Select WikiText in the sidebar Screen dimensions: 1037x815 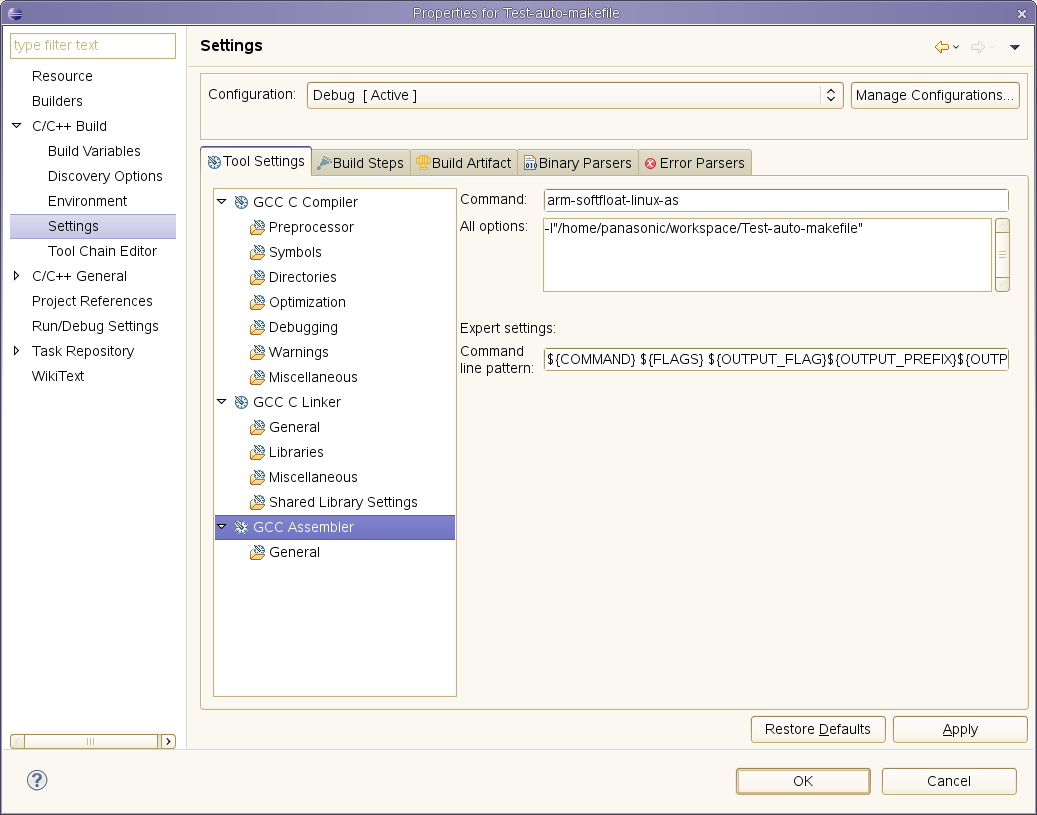58,376
